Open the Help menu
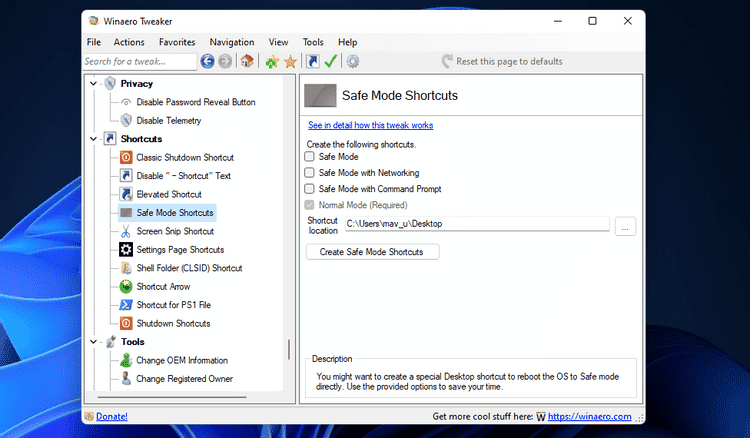The image size is (750, 438). (x=348, y=42)
